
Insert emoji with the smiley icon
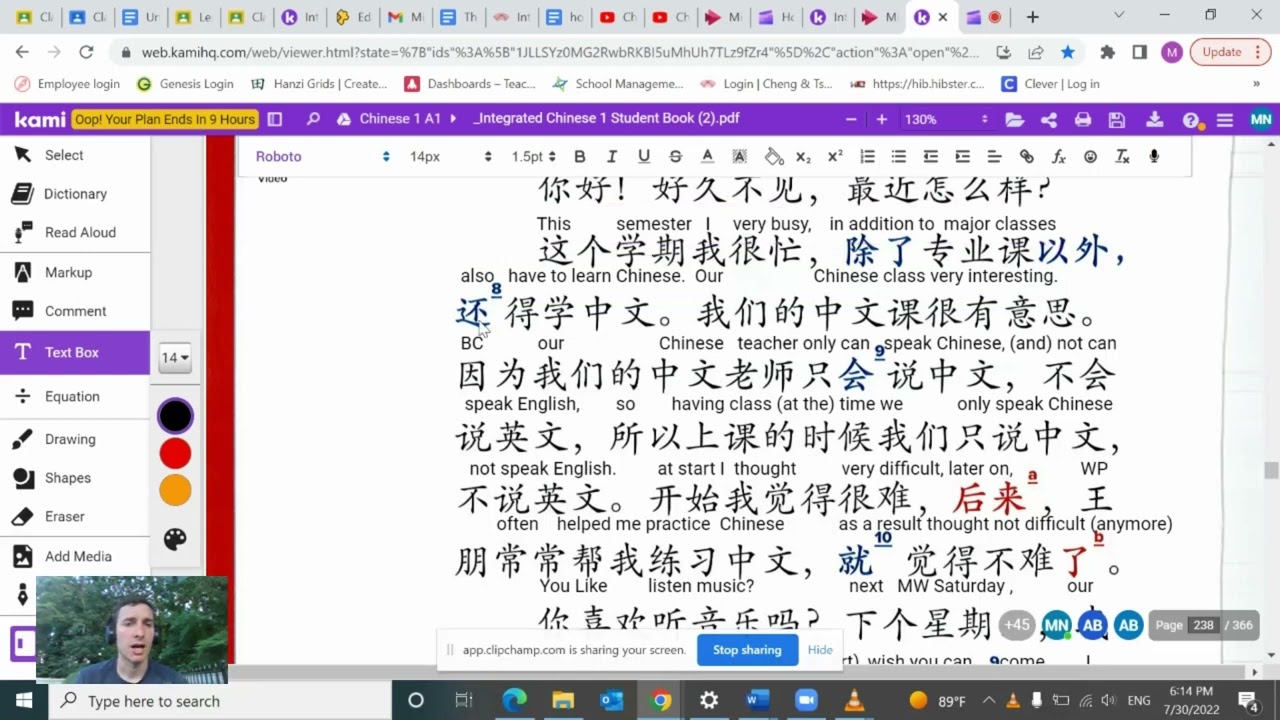pyautogui.click(x=1090, y=157)
